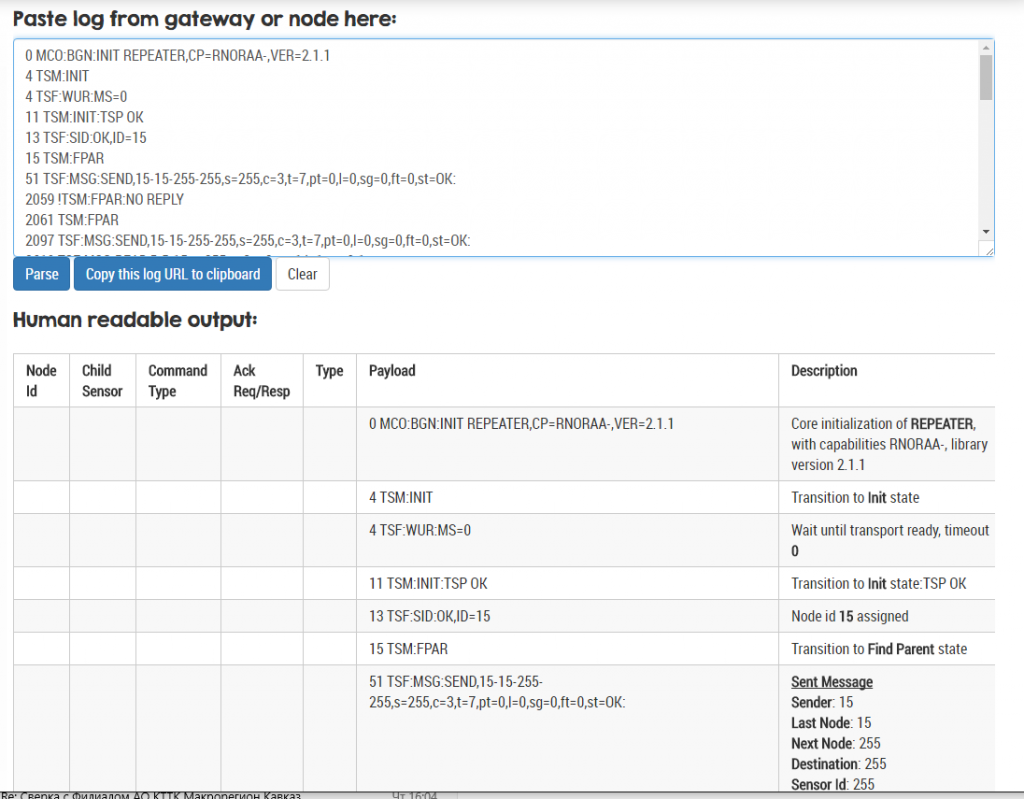Click the Command Type column header
Image resolution: width=1024 pixels, height=799 pixels.
(177, 381)
